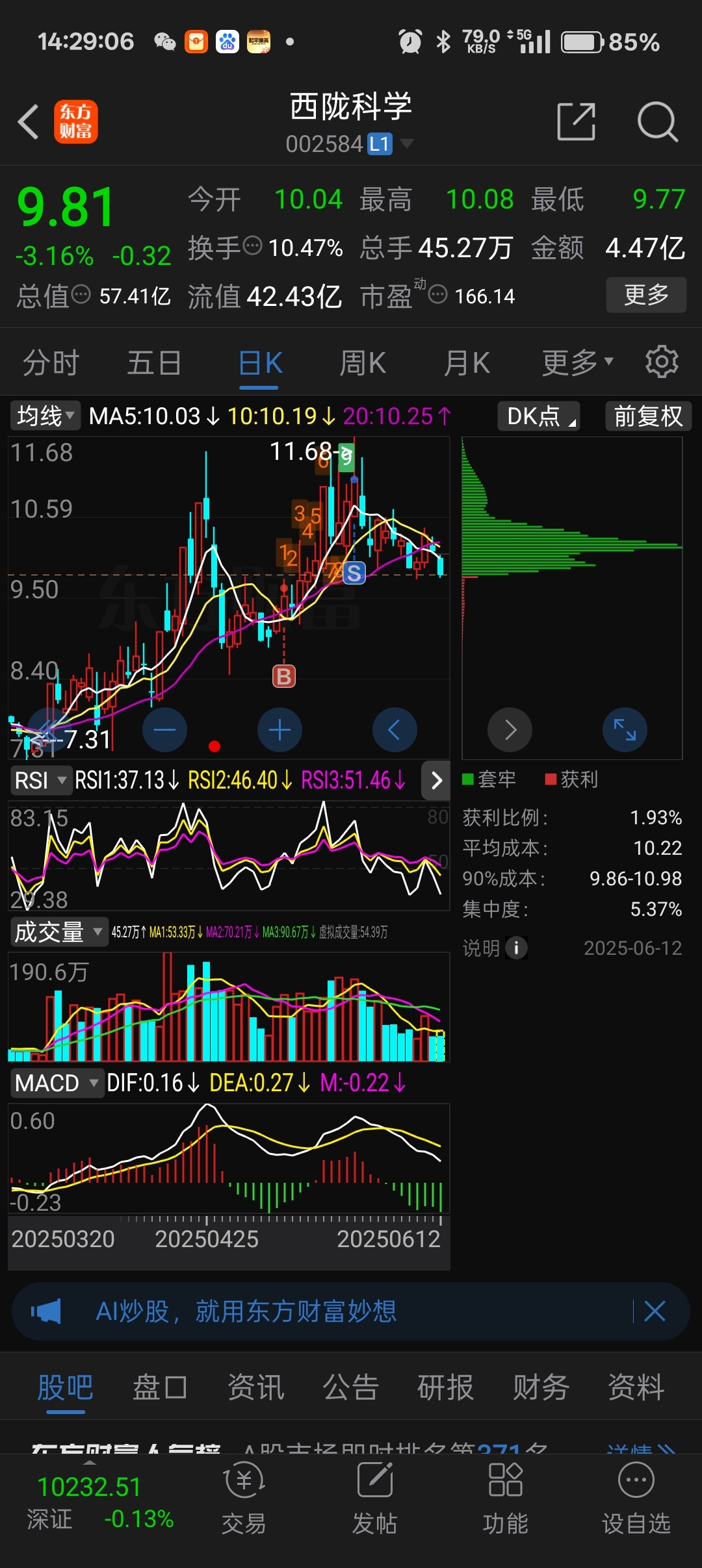
Task: Tap the chip distribution histogram
Action: [572, 598]
